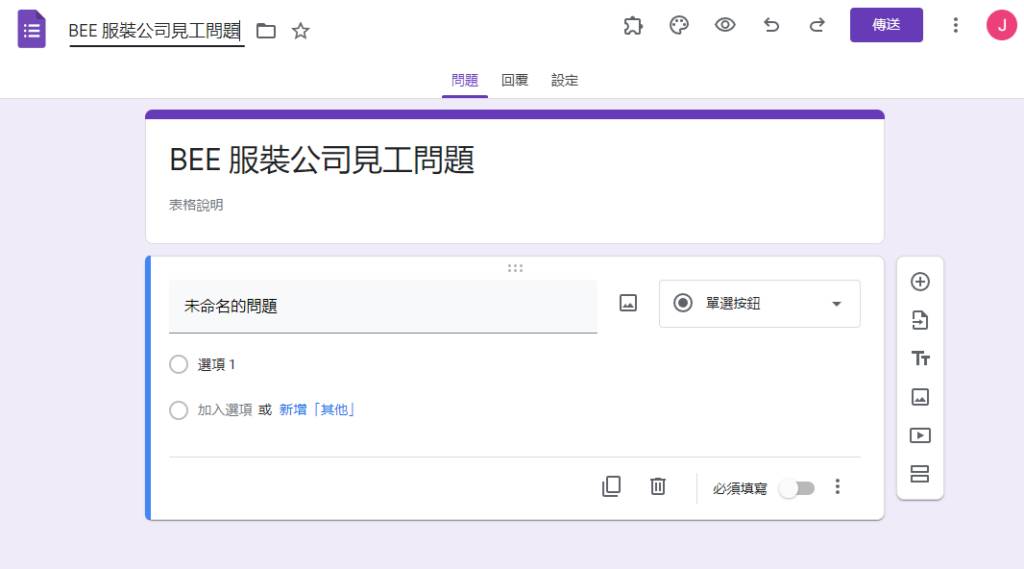Switch to the 回覆 tab

(515, 80)
